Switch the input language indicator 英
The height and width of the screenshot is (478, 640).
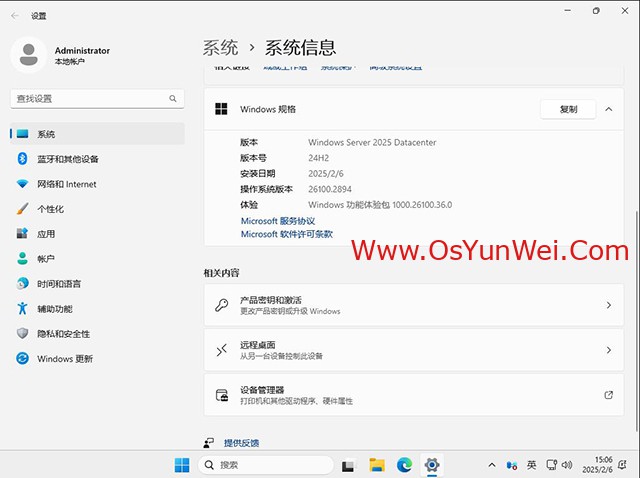pos(531,465)
